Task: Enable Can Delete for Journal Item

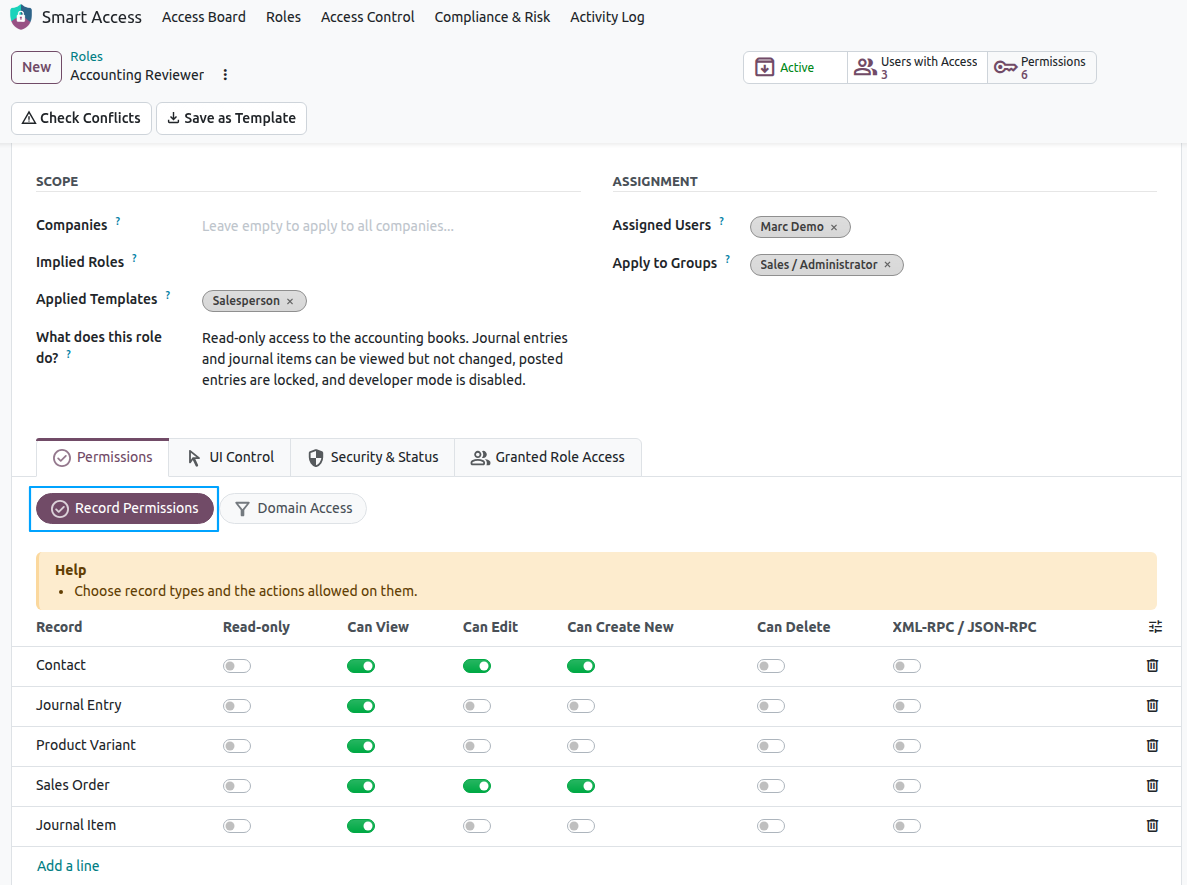Action: click(771, 826)
